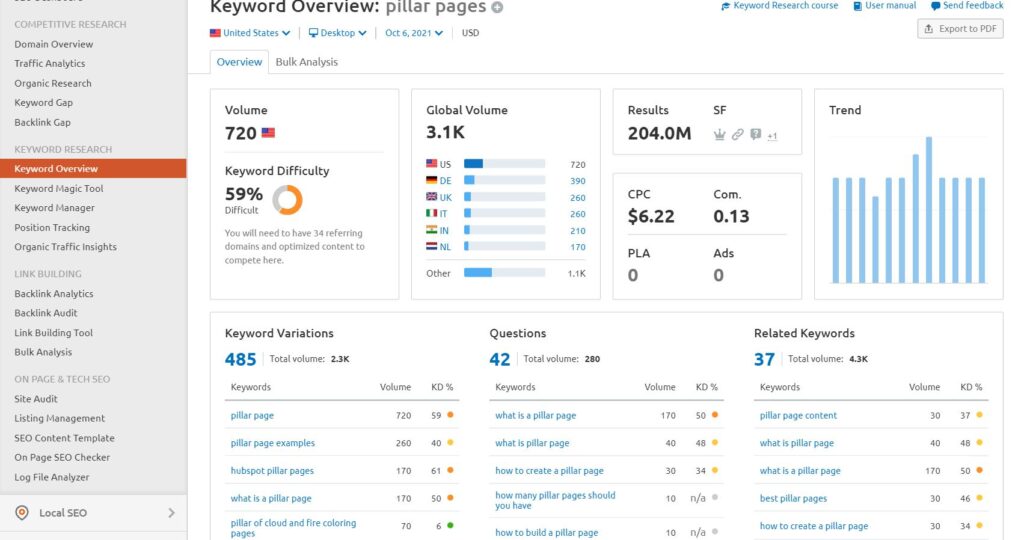The image size is (1024, 540).
Task: Click the link SERP feature icon
Action: [x=737, y=135]
